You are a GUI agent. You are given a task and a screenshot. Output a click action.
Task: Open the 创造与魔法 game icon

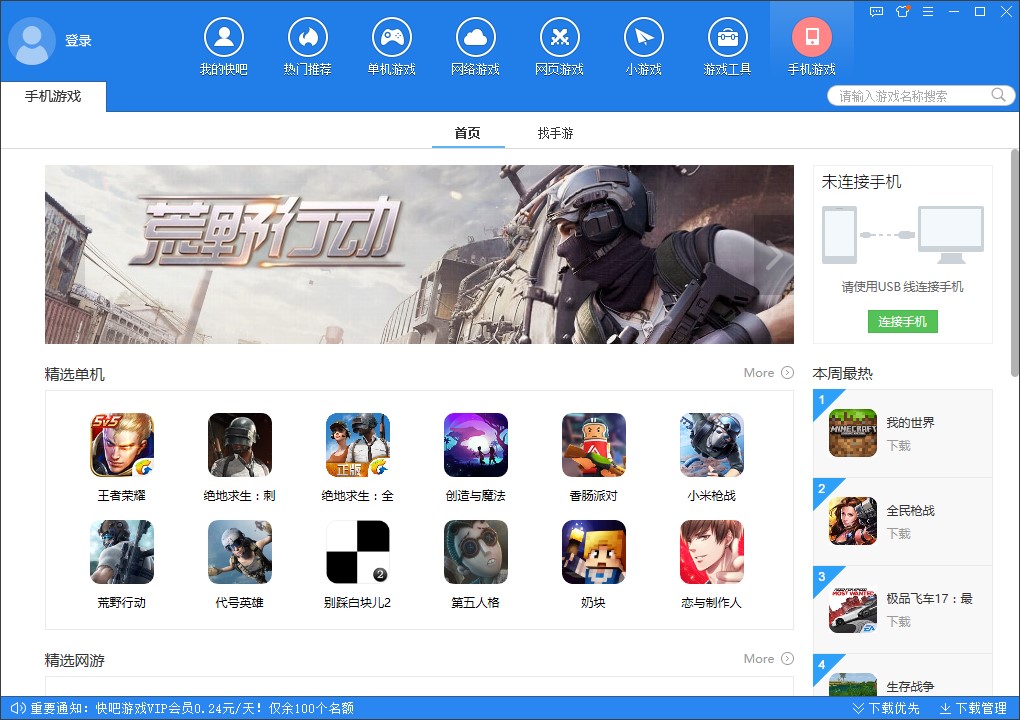pyautogui.click(x=476, y=445)
